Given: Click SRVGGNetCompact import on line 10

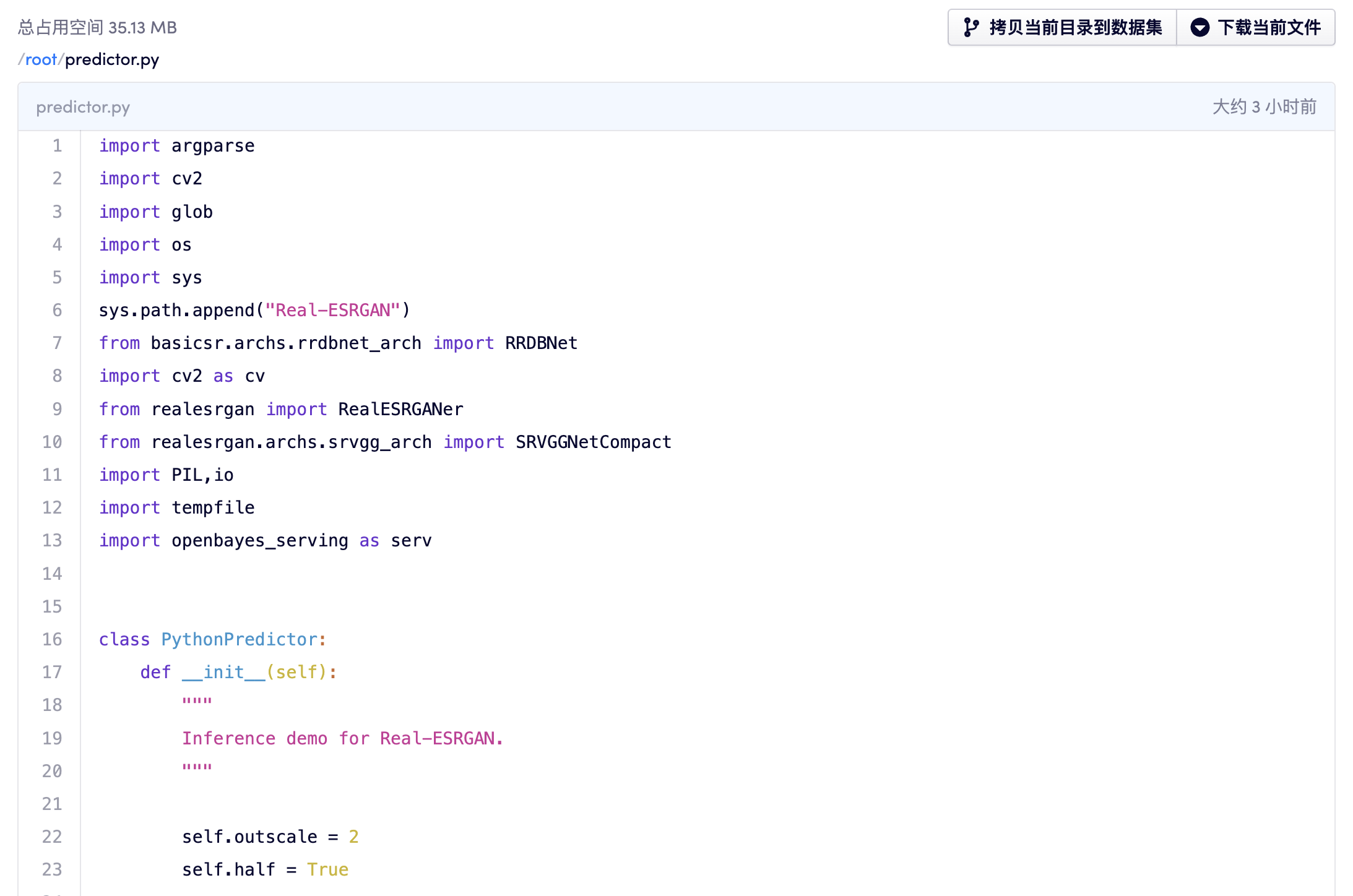Looking at the screenshot, I should click(x=593, y=442).
